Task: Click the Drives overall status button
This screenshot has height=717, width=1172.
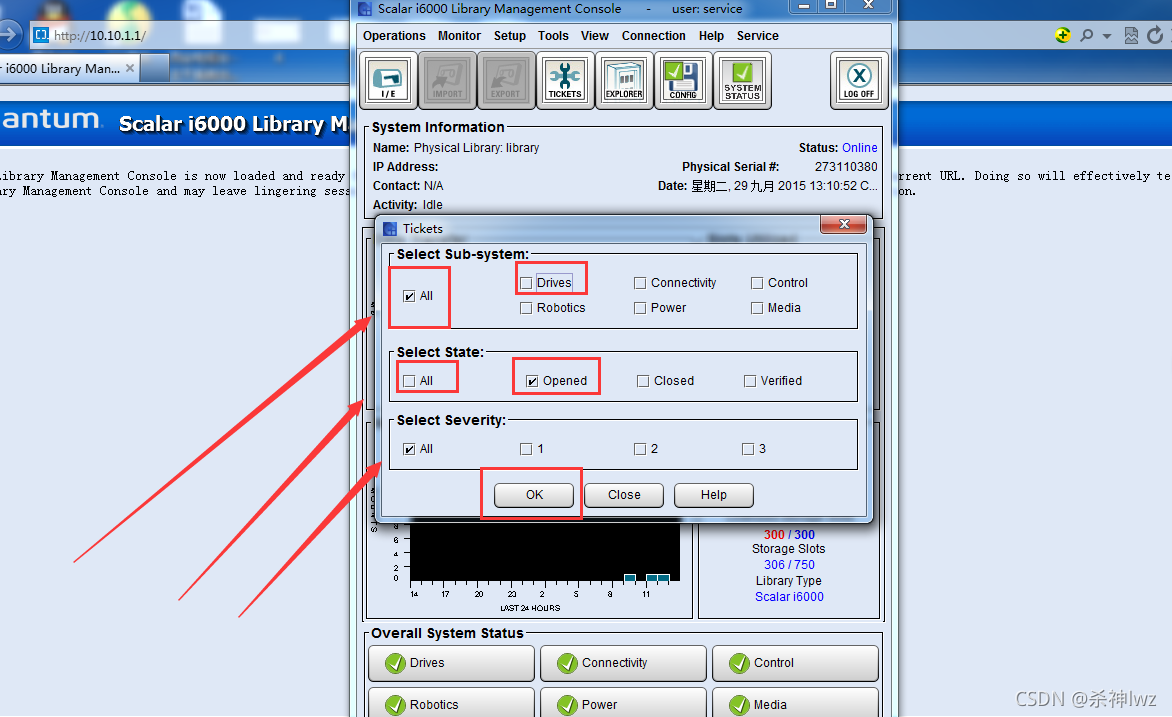Action: pos(451,663)
